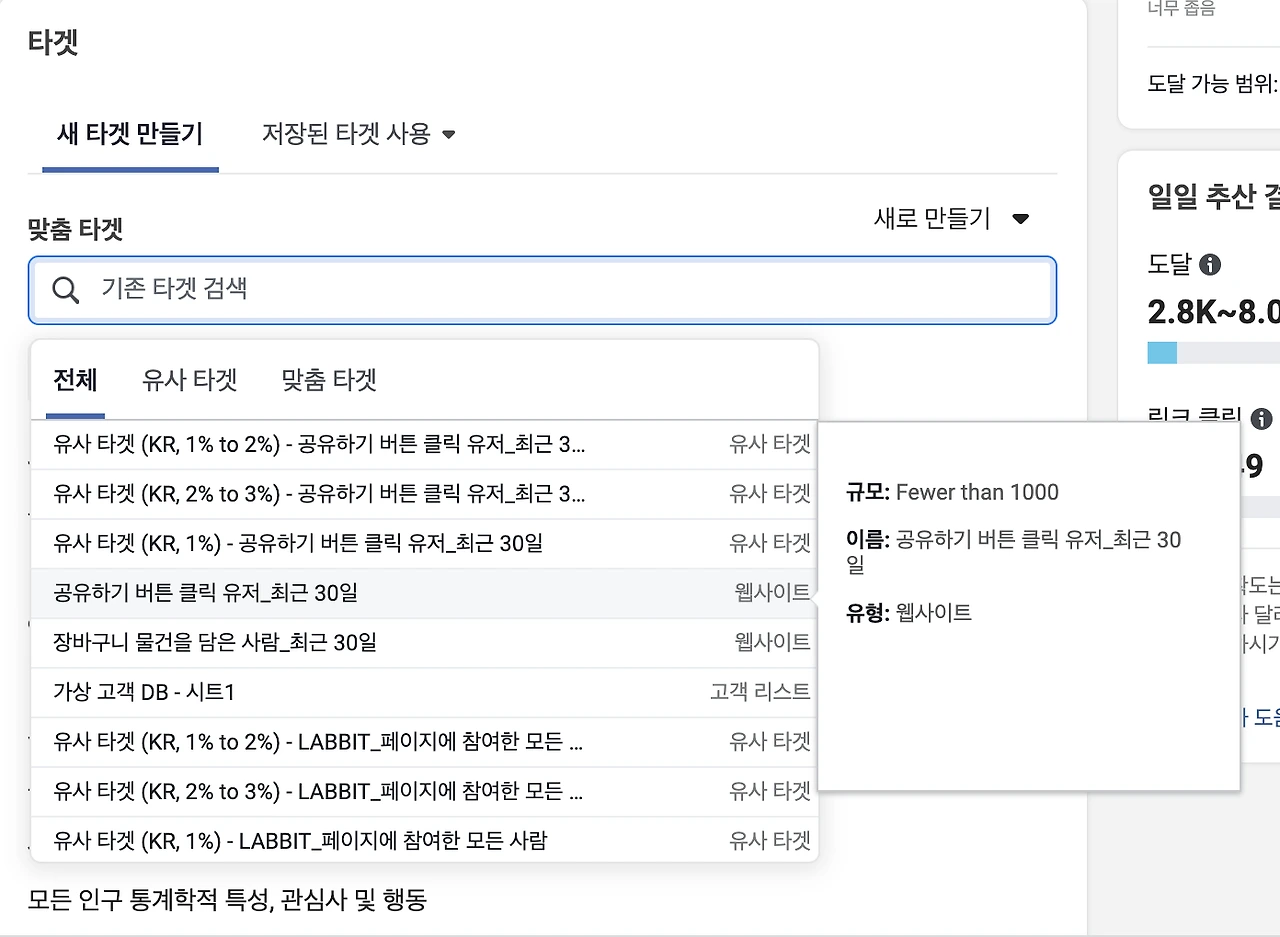Click the info icon next to 도달

(x=1210, y=265)
